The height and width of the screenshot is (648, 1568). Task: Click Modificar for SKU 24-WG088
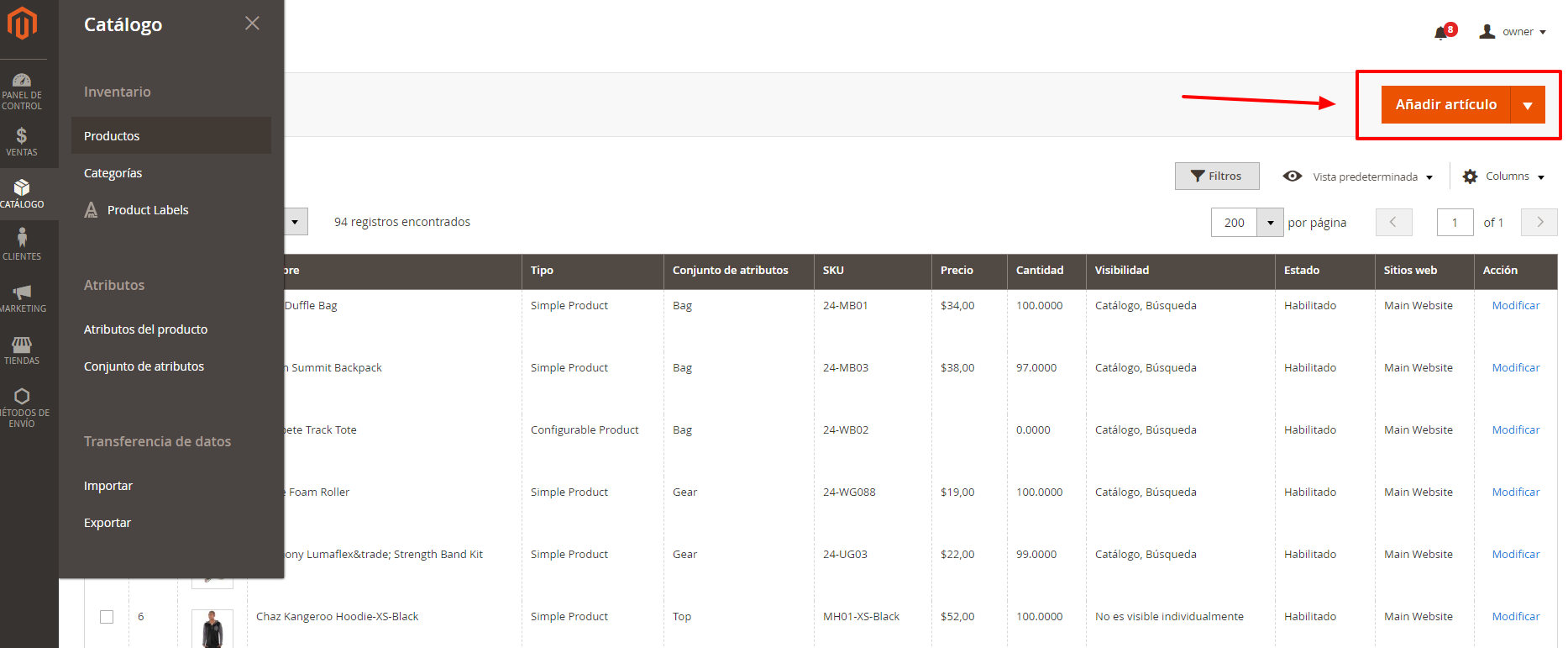coord(1516,492)
